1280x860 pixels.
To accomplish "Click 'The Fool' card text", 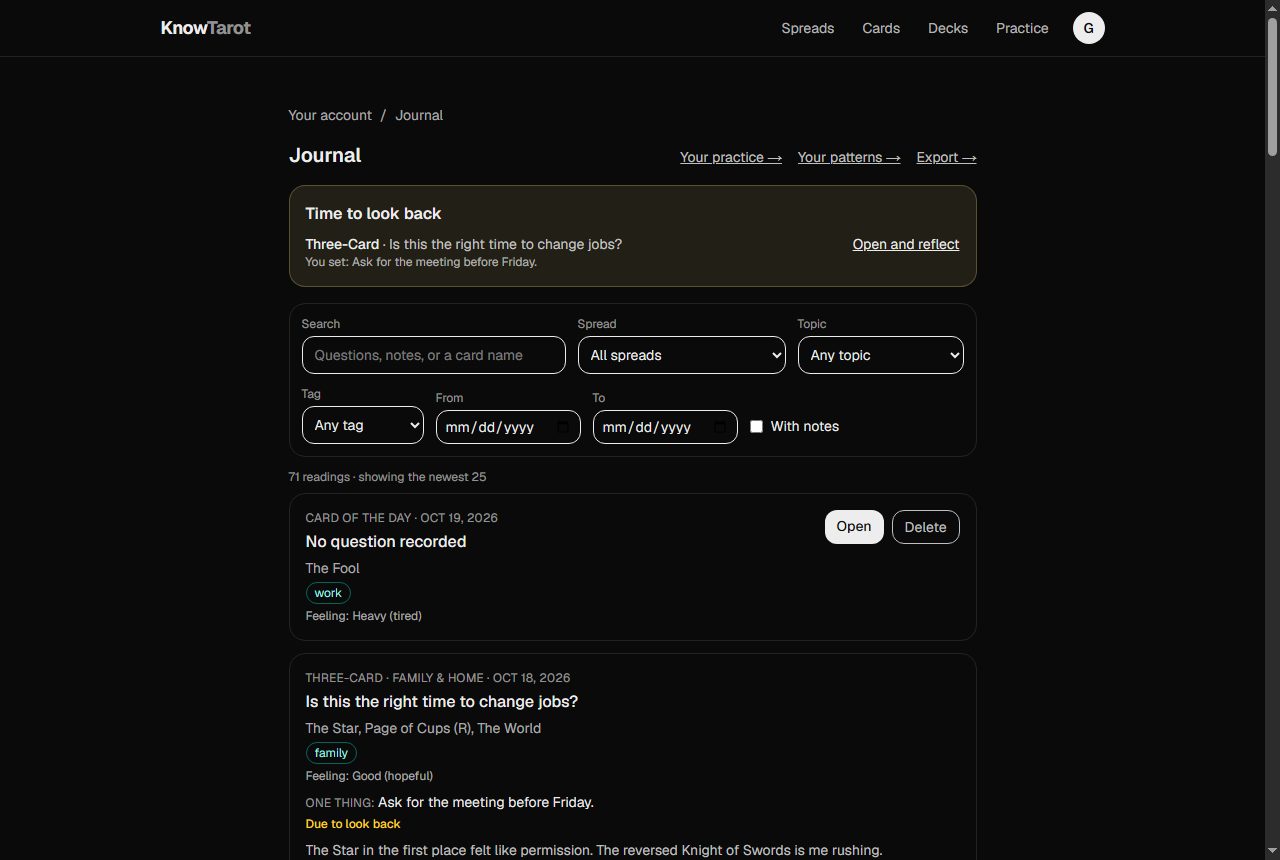I will [x=333, y=568].
